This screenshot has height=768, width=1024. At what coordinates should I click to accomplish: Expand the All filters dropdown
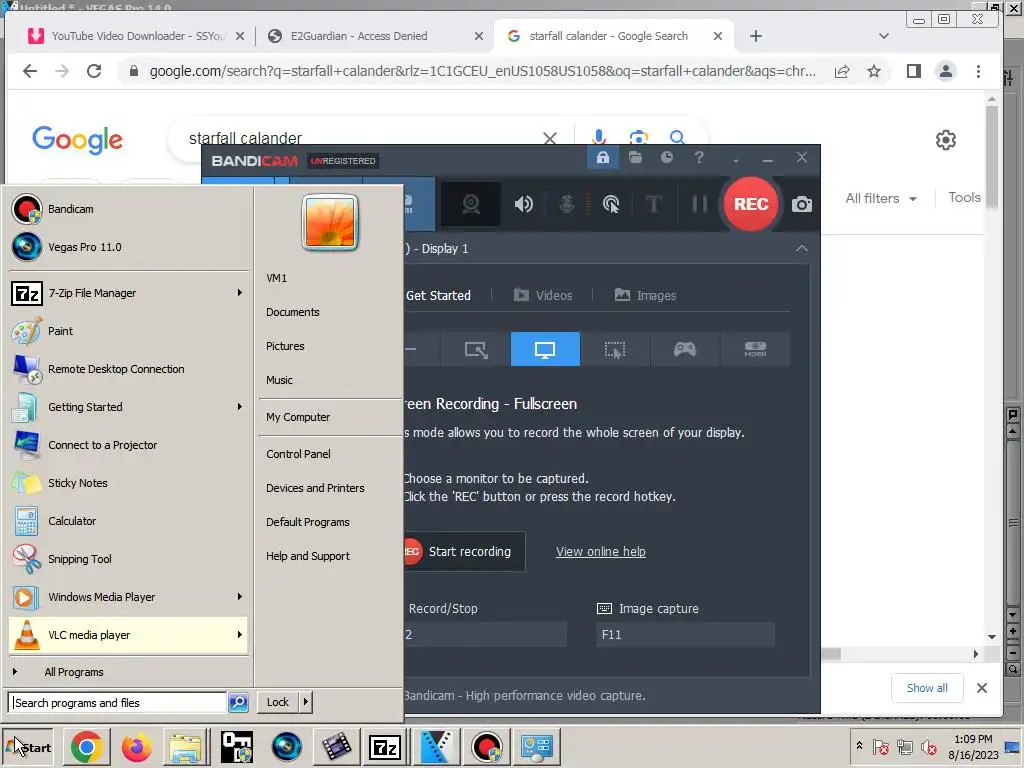point(880,199)
